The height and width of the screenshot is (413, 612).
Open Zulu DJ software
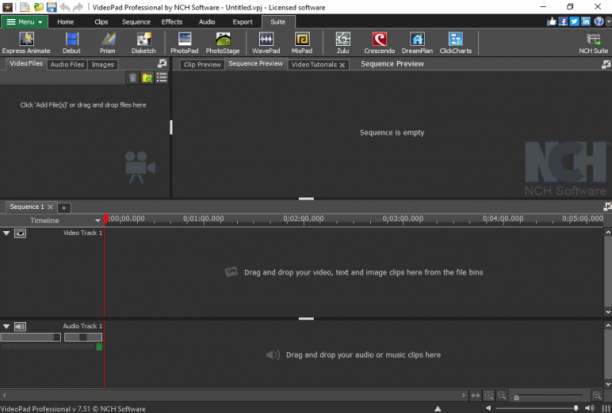point(343,43)
